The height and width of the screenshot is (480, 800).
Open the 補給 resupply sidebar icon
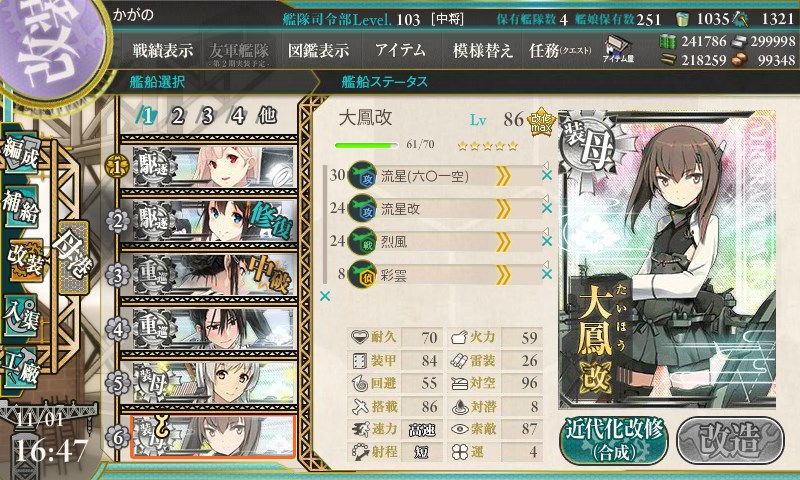20,206
